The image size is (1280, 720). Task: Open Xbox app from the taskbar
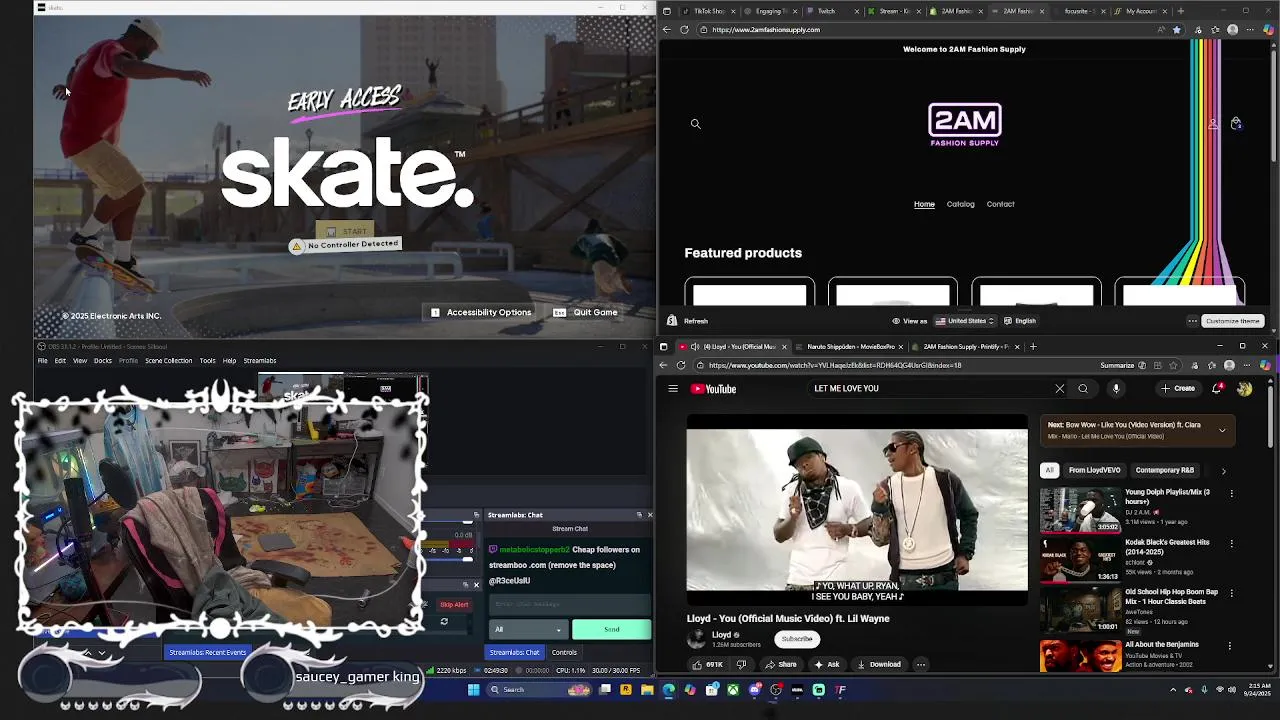[x=733, y=690]
